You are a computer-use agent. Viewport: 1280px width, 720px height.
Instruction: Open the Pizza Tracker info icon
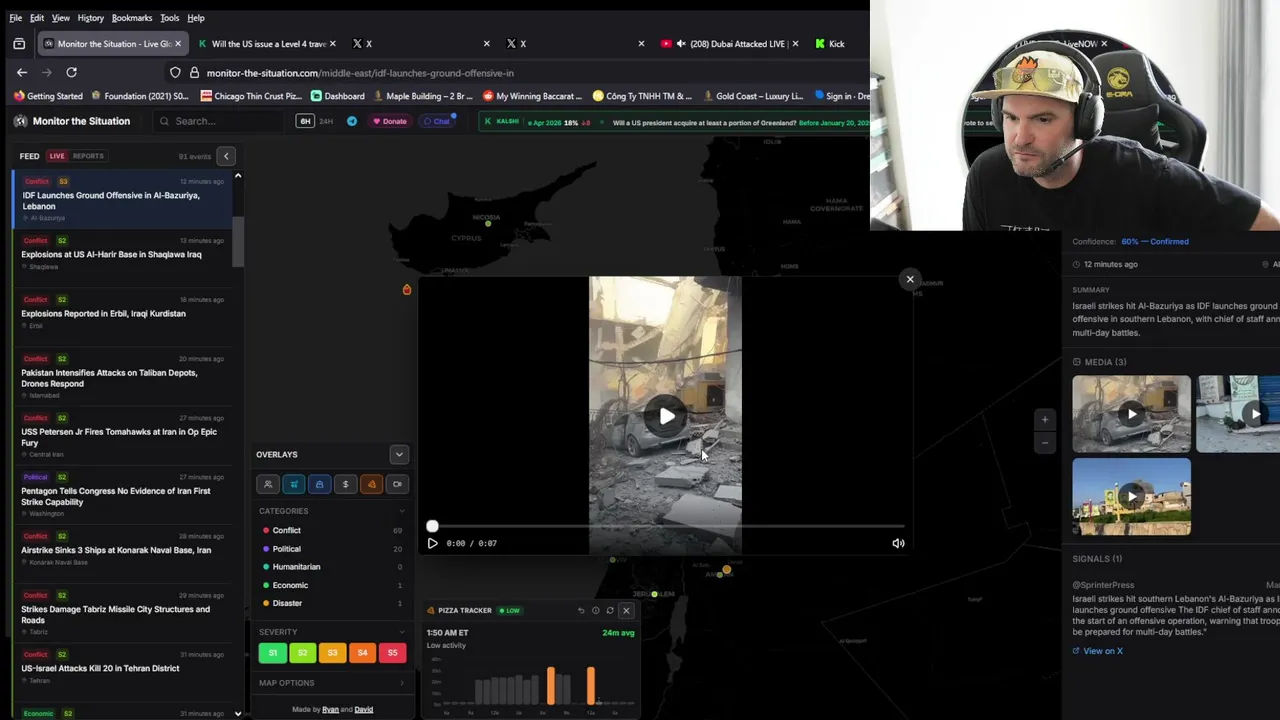coord(595,610)
